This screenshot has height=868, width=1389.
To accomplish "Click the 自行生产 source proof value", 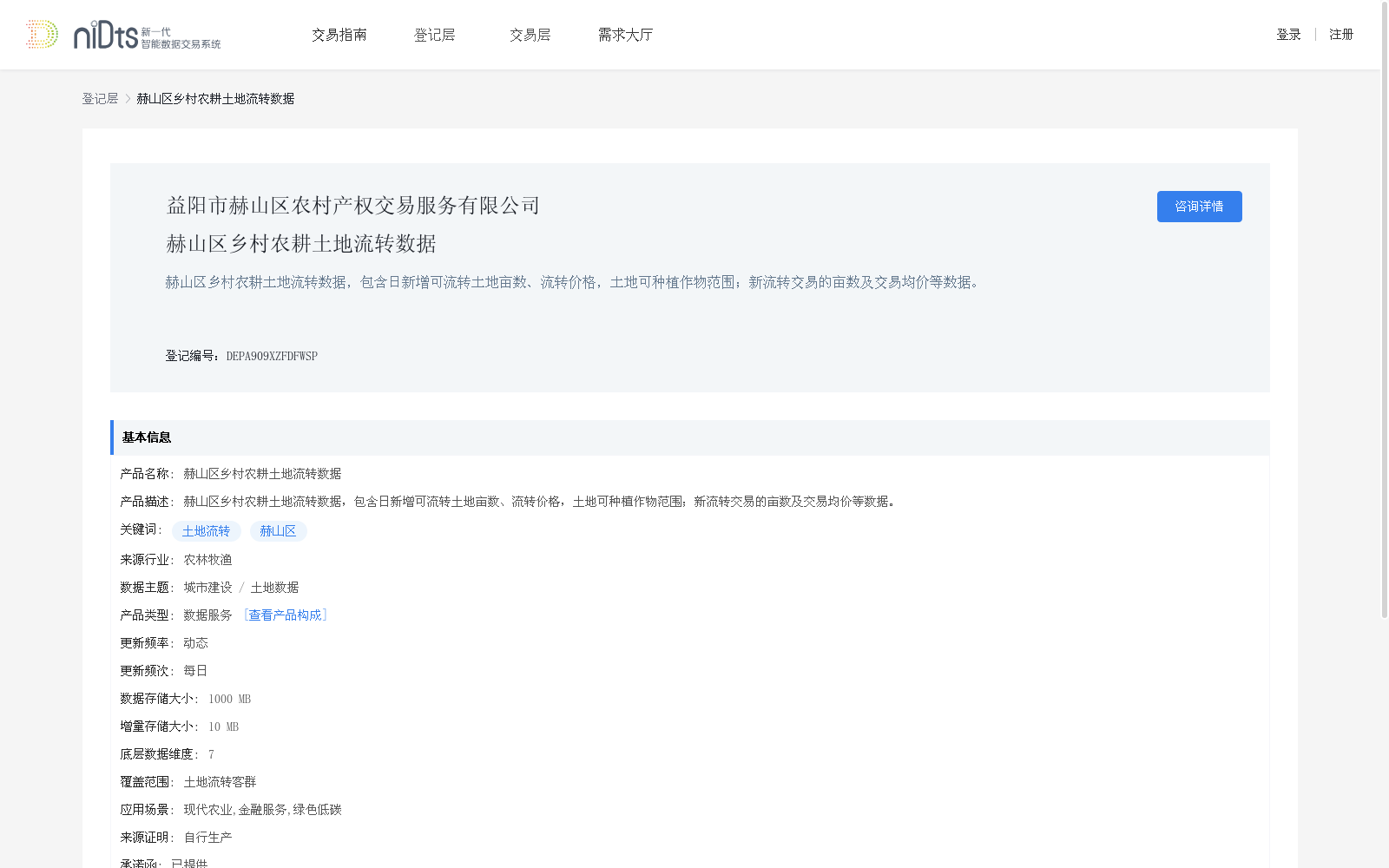I will pyautogui.click(x=207, y=838).
